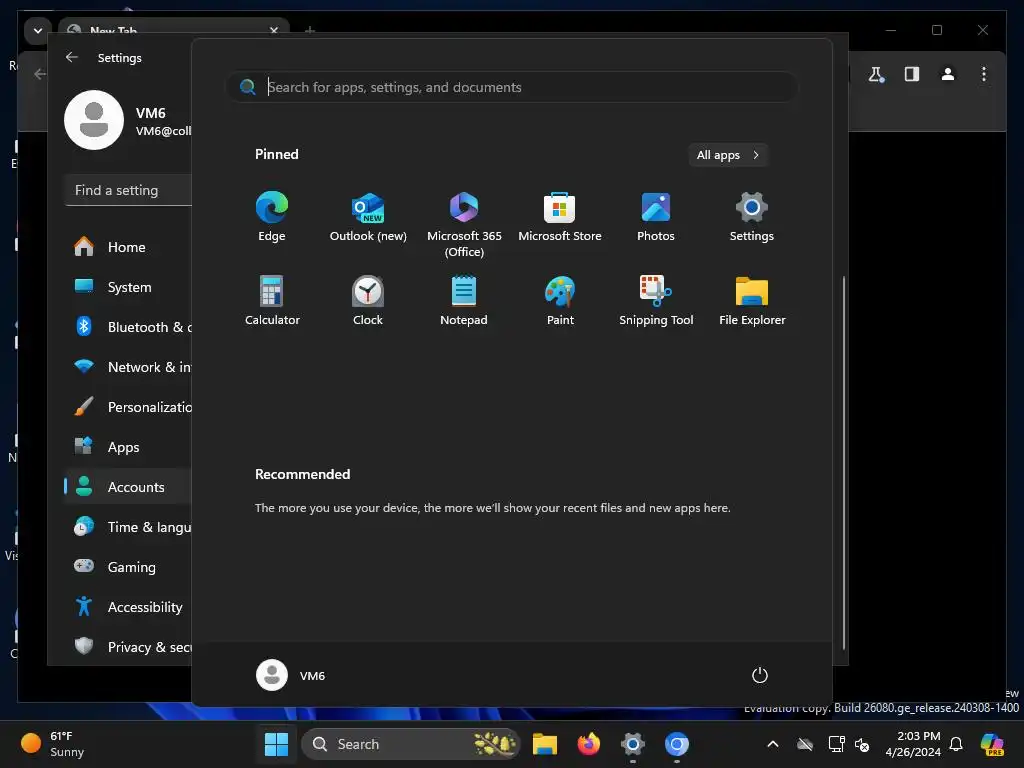Click the Settings window back arrow
The image size is (1024, 768).
72,57
